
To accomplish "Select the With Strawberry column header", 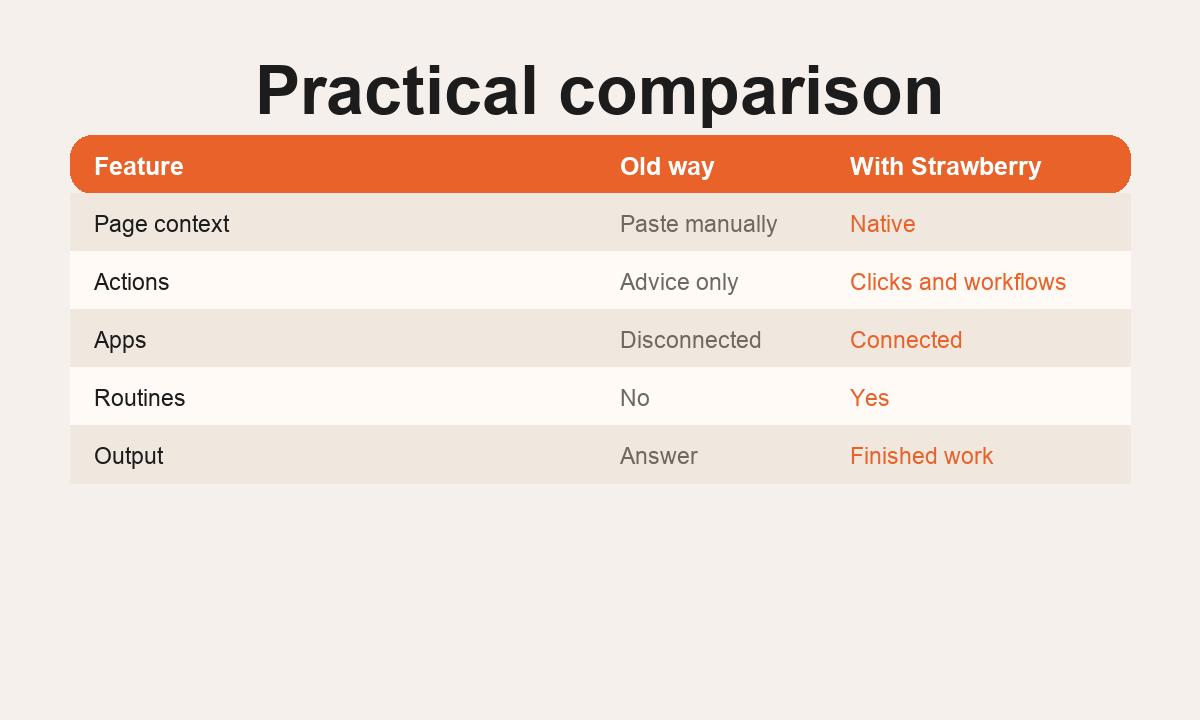I will 945,166.
